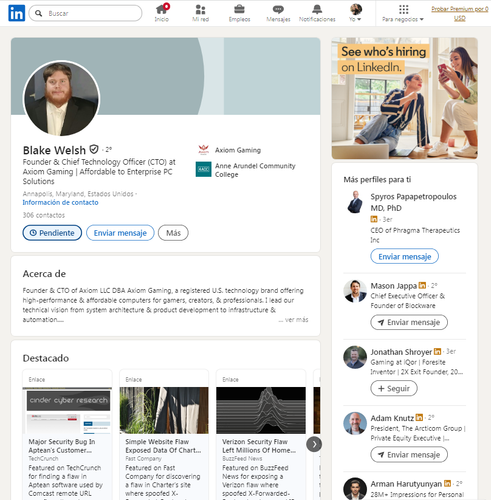The height and width of the screenshot is (500, 491).
Task: Open Spyros Papapetropoulos profile photo
Action: [355, 202]
